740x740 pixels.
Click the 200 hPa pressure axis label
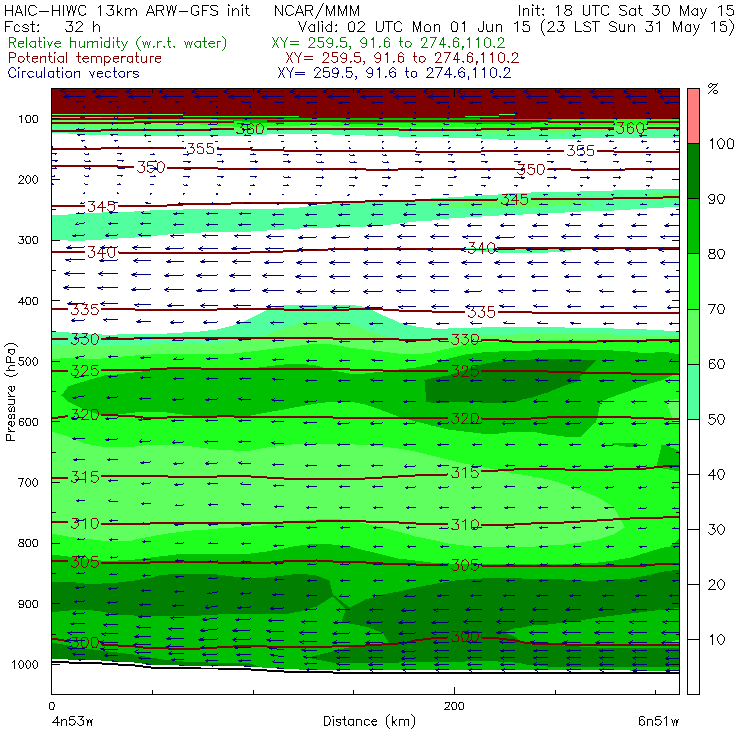coord(28,179)
